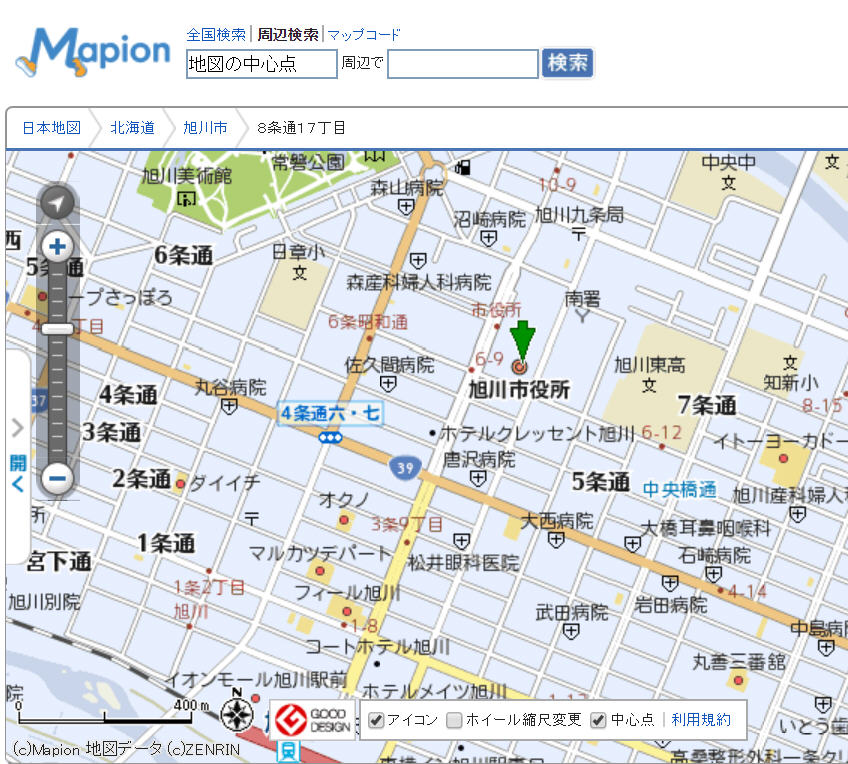The height and width of the screenshot is (764, 848).
Task: Zoom in with the plus button
Action: pos(58,246)
